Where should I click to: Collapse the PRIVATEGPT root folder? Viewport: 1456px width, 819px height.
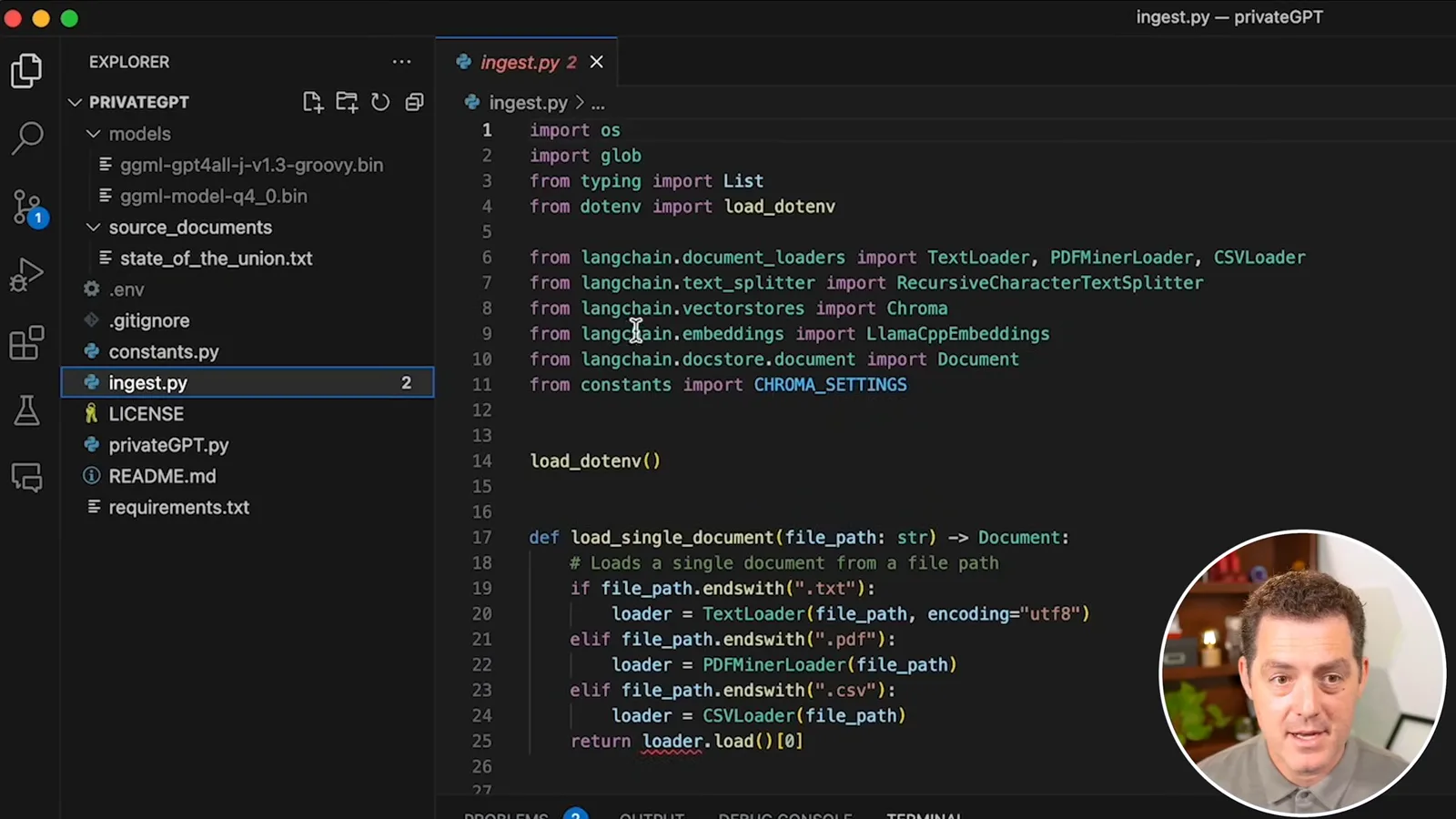pyautogui.click(x=76, y=102)
